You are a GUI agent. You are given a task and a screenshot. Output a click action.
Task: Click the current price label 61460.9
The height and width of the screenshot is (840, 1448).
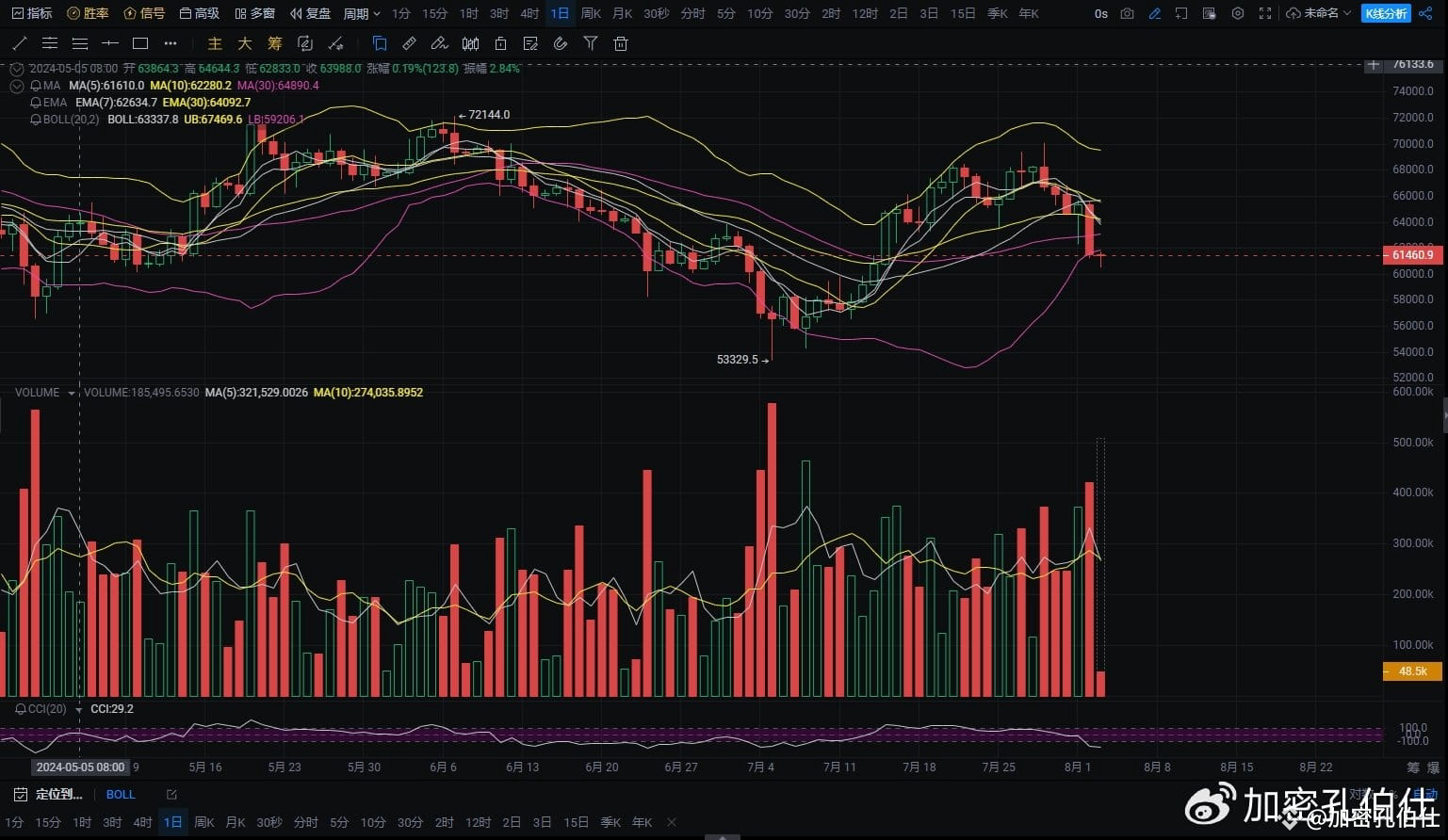coord(1411,255)
